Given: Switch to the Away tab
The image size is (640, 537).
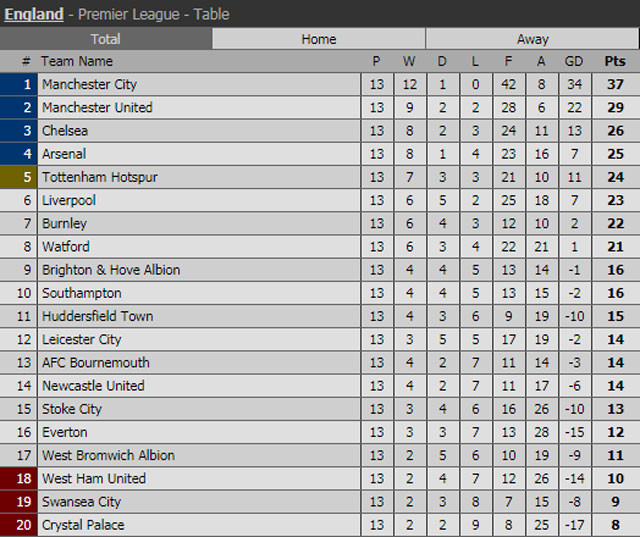Looking at the screenshot, I should [532, 39].
